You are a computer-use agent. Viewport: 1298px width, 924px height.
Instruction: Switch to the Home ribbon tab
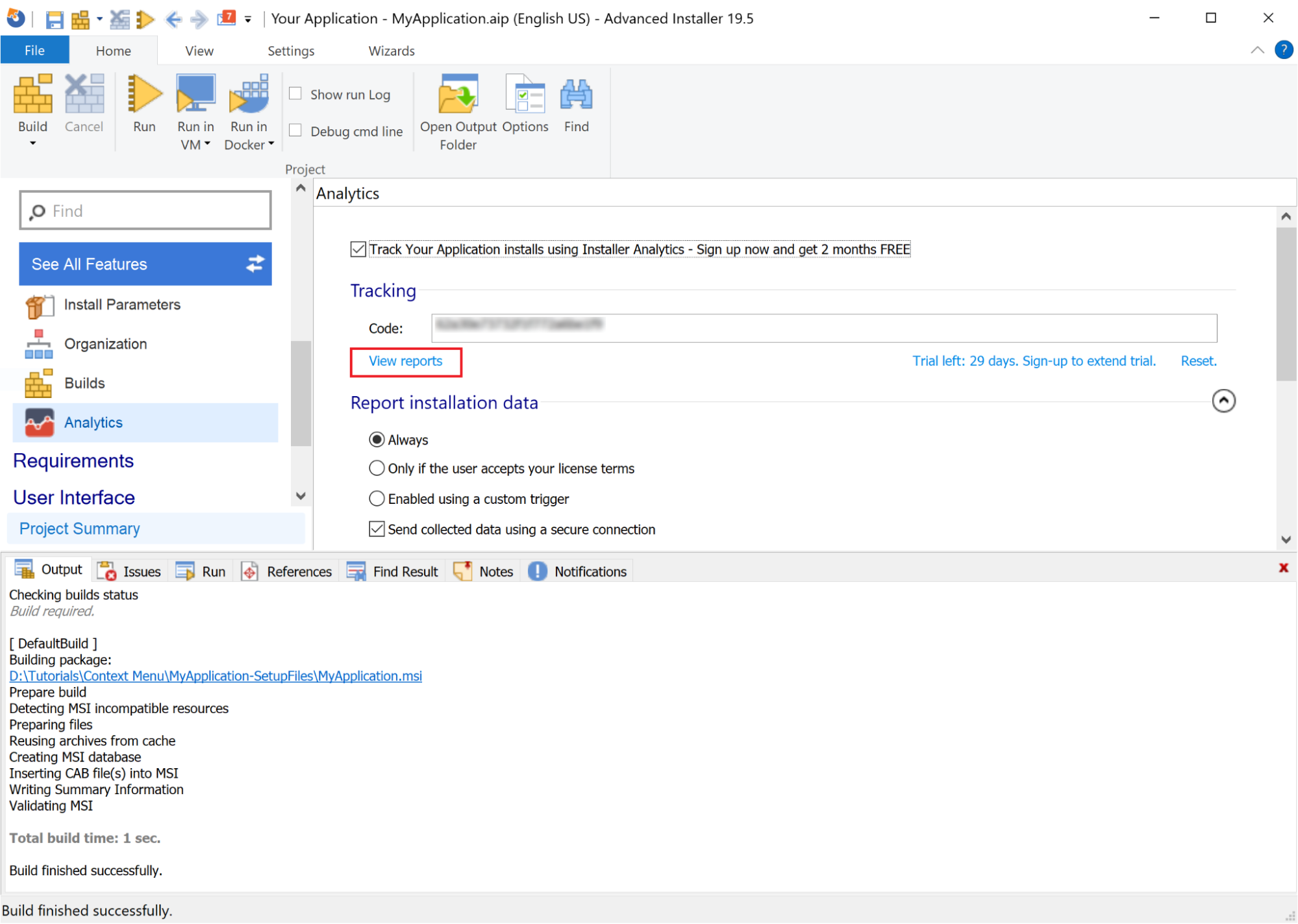click(114, 51)
